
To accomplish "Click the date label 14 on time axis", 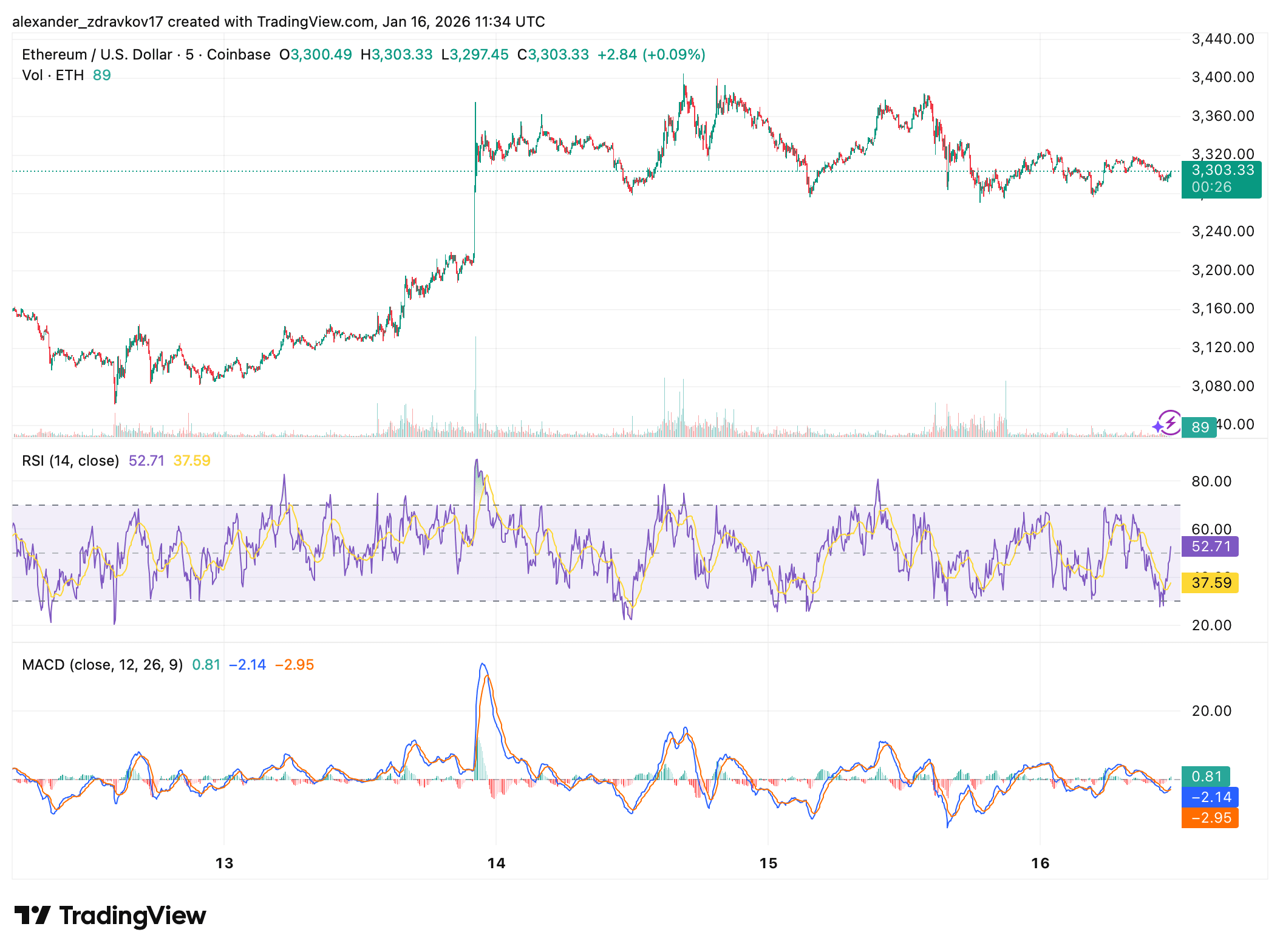I will pyautogui.click(x=496, y=863).
